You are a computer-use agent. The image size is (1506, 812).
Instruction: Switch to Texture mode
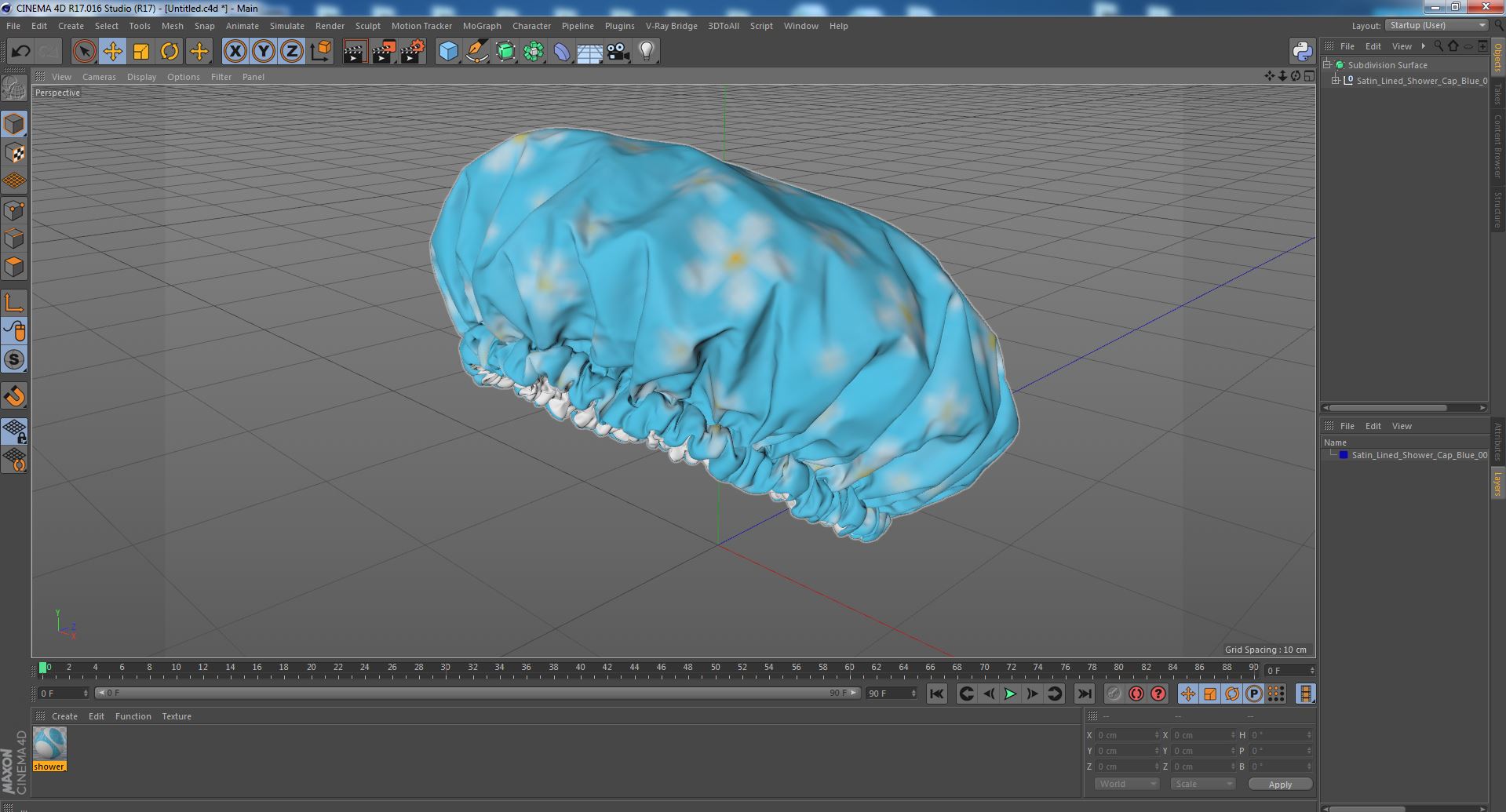coord(14,153)
